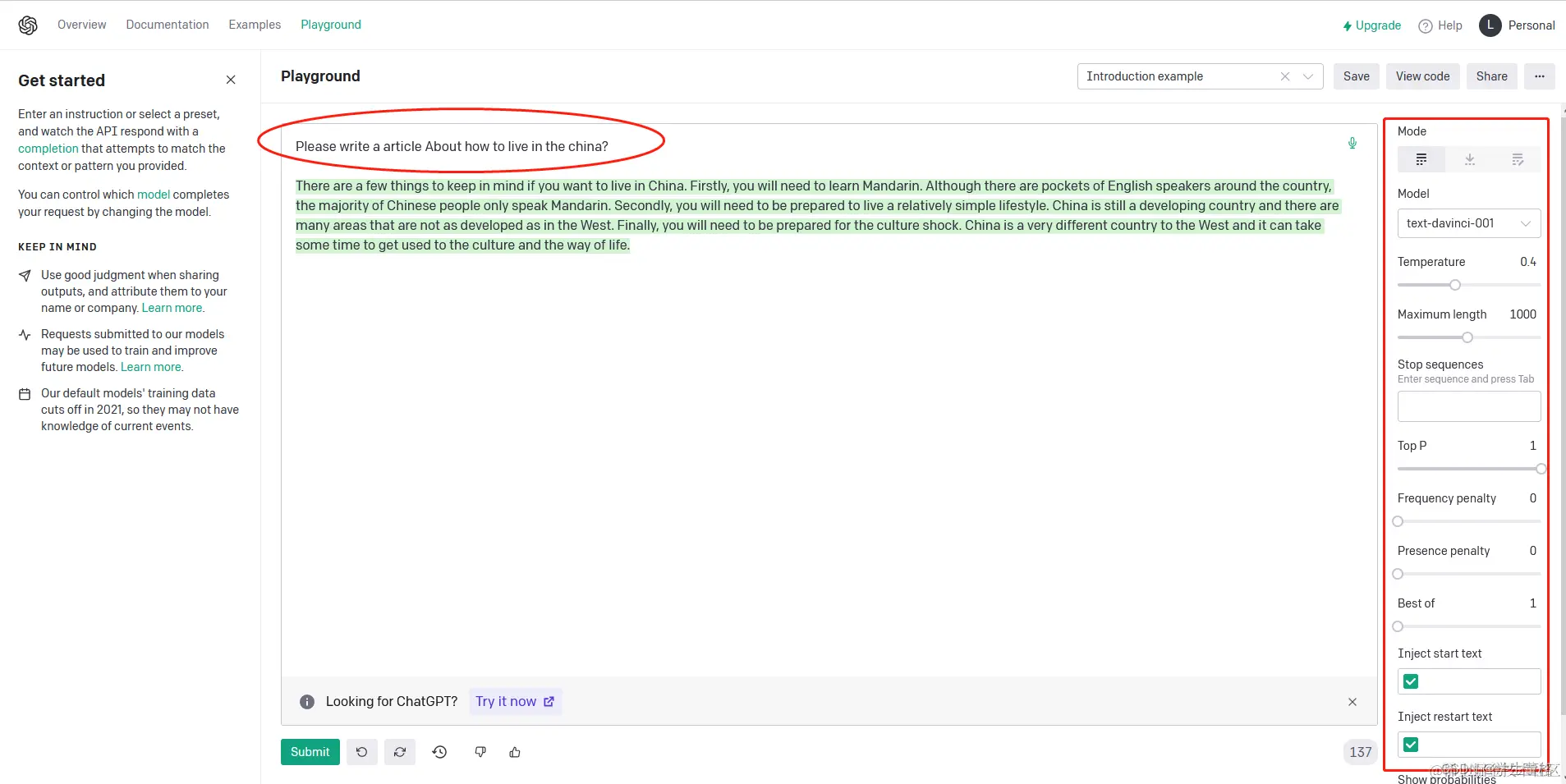This screenshot has width=1566, height=784.
Task: Undo the last generation with the undo icon
Action: (x=361, y=751)
